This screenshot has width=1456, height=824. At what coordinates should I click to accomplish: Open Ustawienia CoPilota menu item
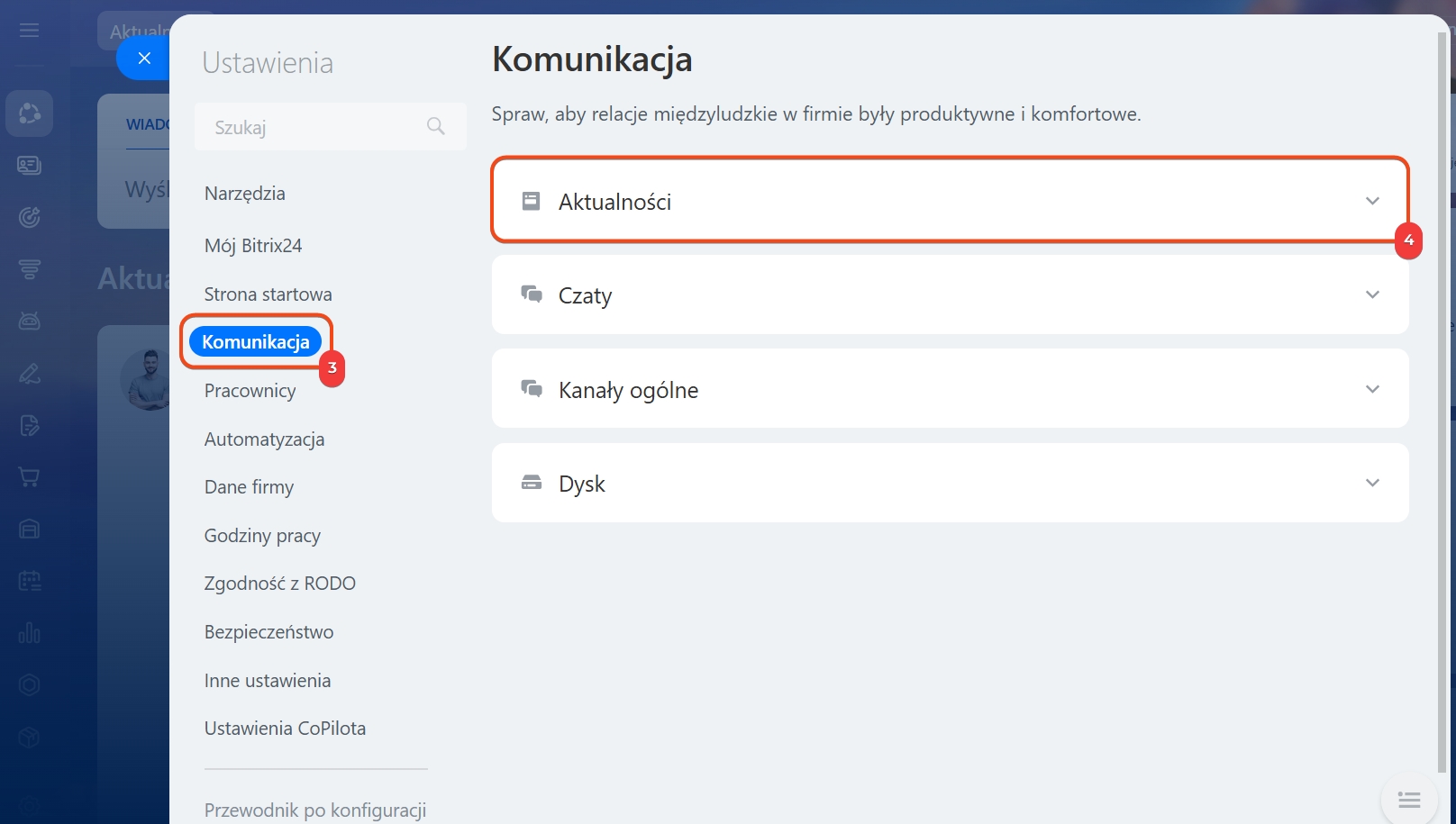point(285,729)
